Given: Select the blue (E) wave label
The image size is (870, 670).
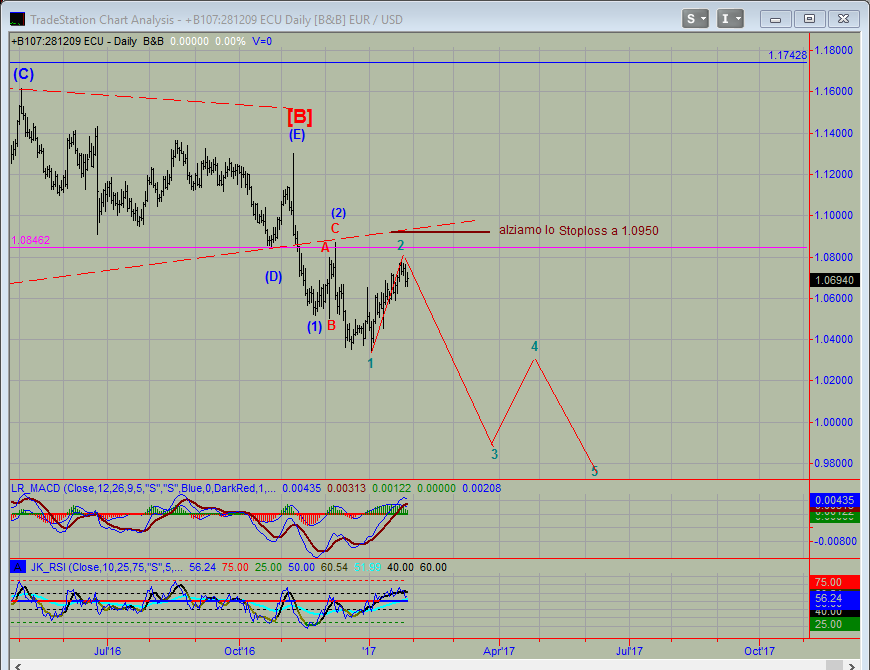Looking at the screenshot, I should pyautogui.click(x=297, y=134).
